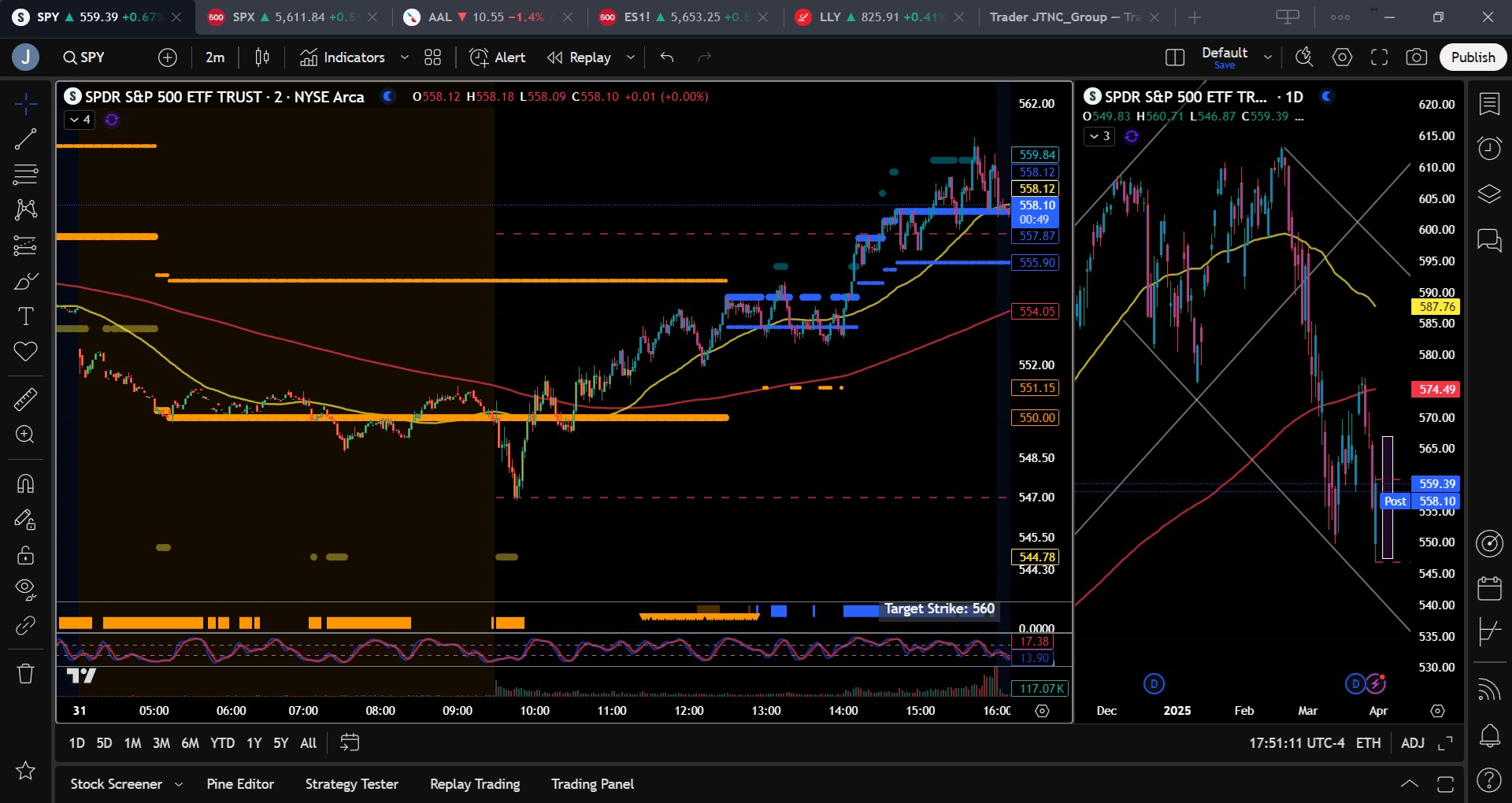Activate the zoom in tool
This screenshot has height=803, width=1512.
25,435
